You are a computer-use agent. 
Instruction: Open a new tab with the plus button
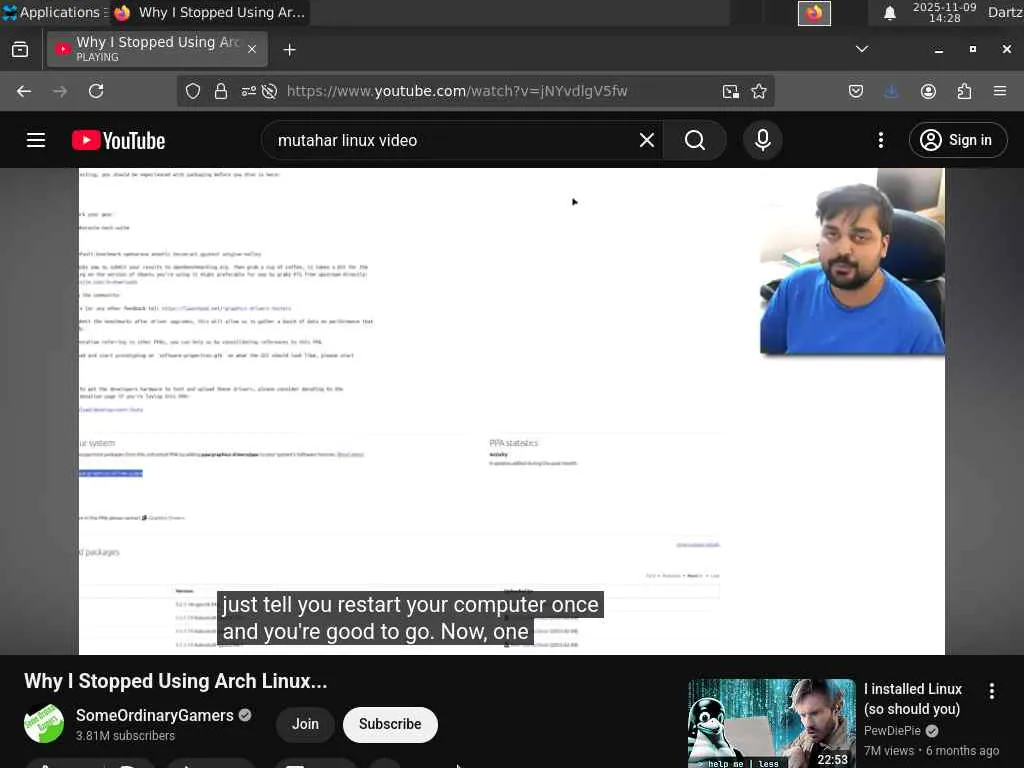tap(289, 50)
